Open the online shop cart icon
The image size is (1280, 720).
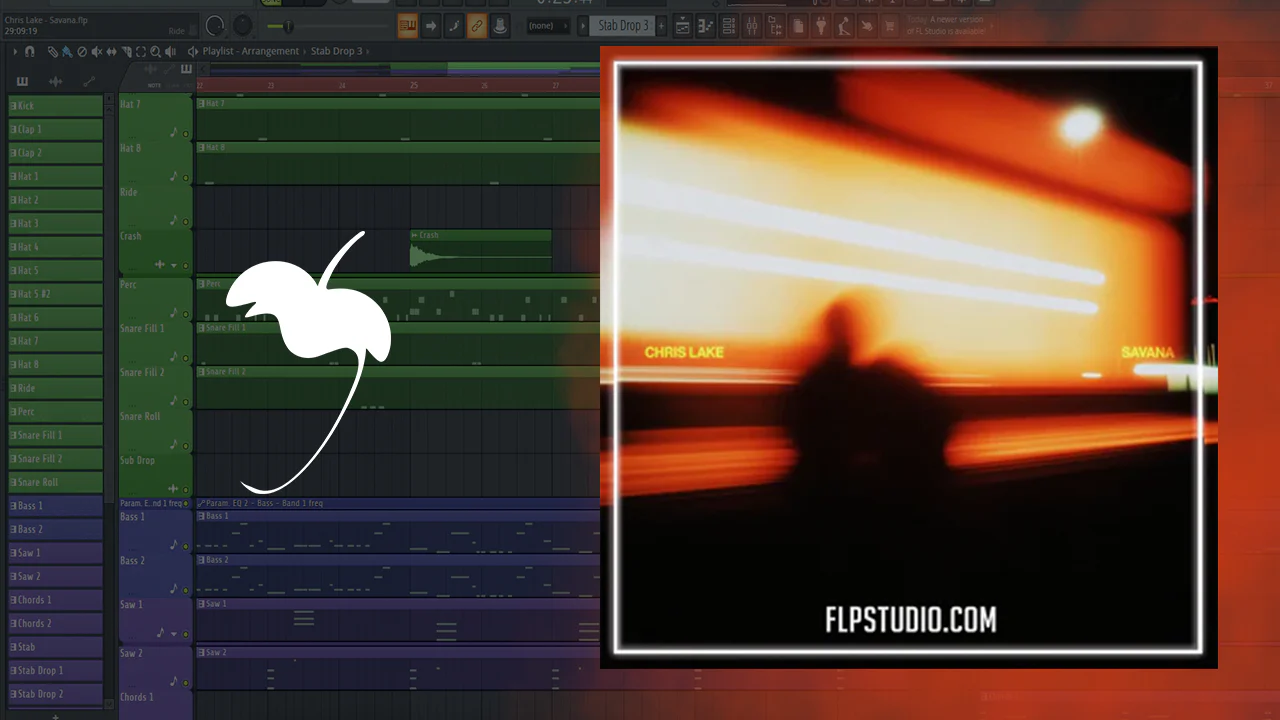(x=890, y=26)
